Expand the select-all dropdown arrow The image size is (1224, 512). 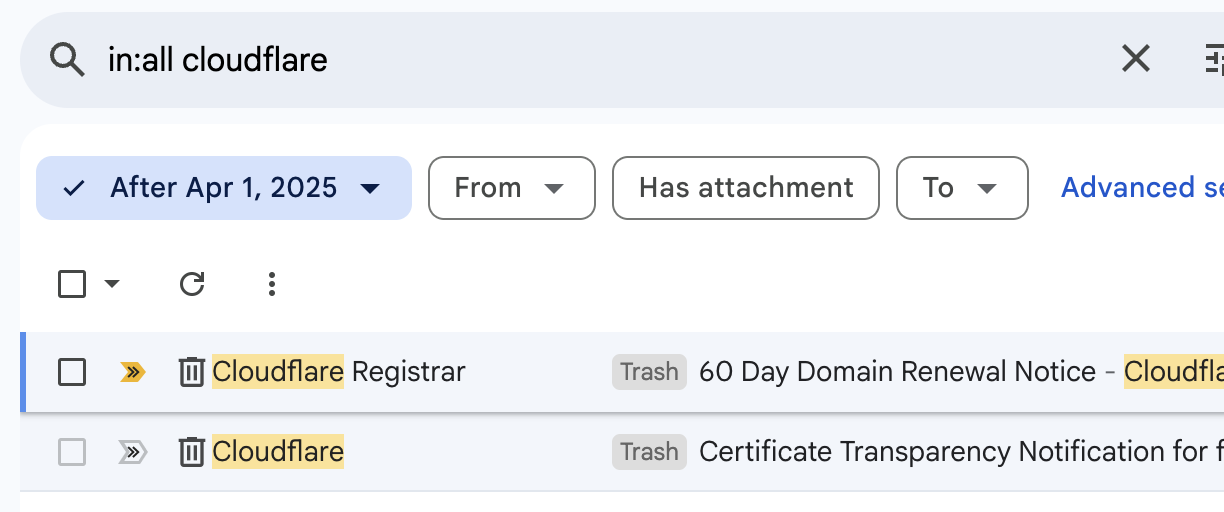pyautogui.click(x=112, y=285)
